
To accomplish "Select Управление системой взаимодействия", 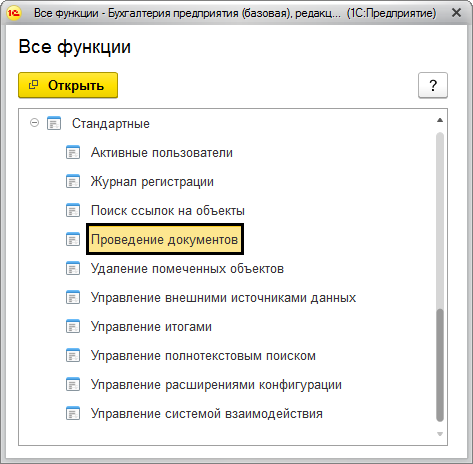I will 207,414.
